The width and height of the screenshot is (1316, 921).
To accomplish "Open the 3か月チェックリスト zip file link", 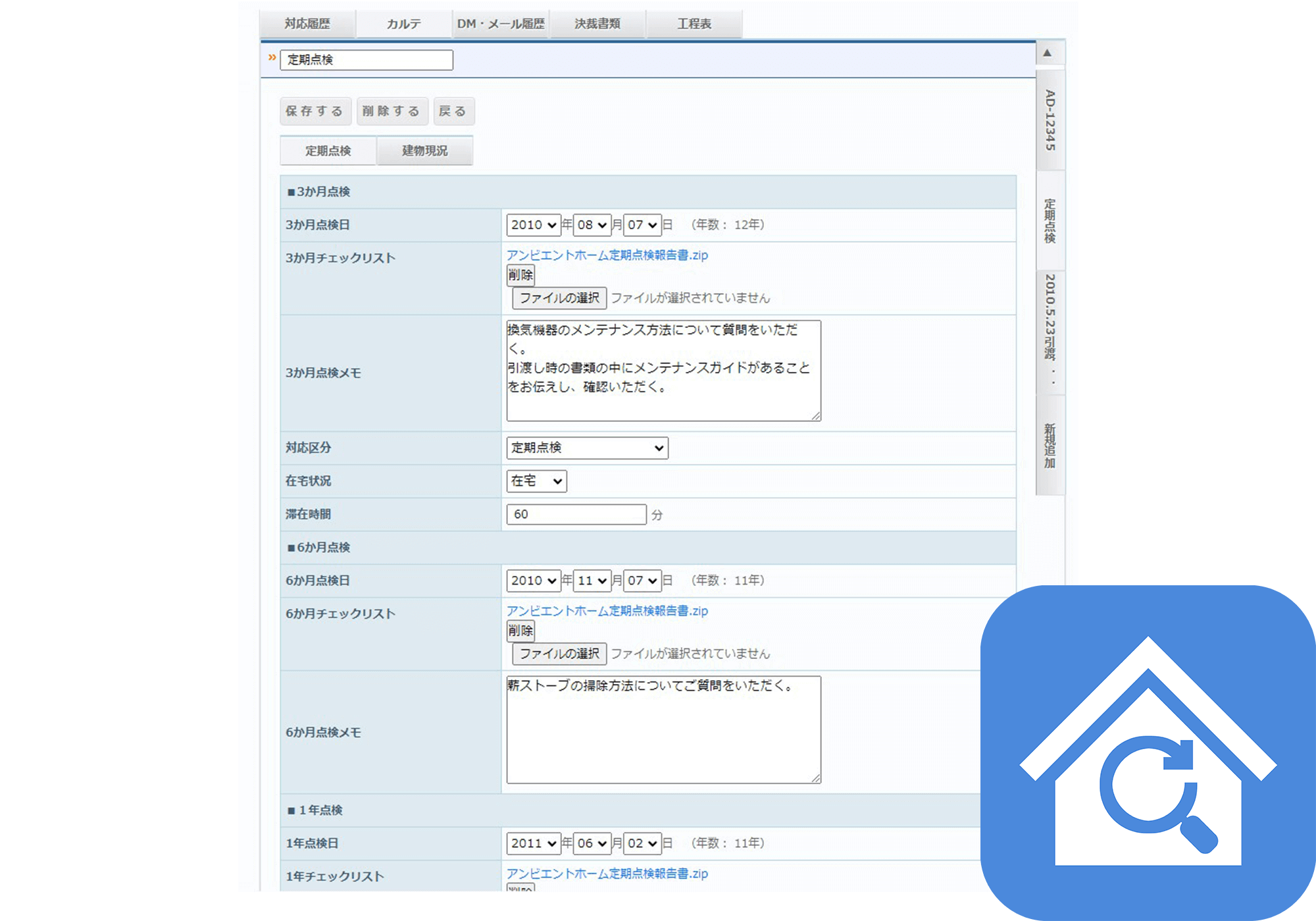I will [607, 255].
